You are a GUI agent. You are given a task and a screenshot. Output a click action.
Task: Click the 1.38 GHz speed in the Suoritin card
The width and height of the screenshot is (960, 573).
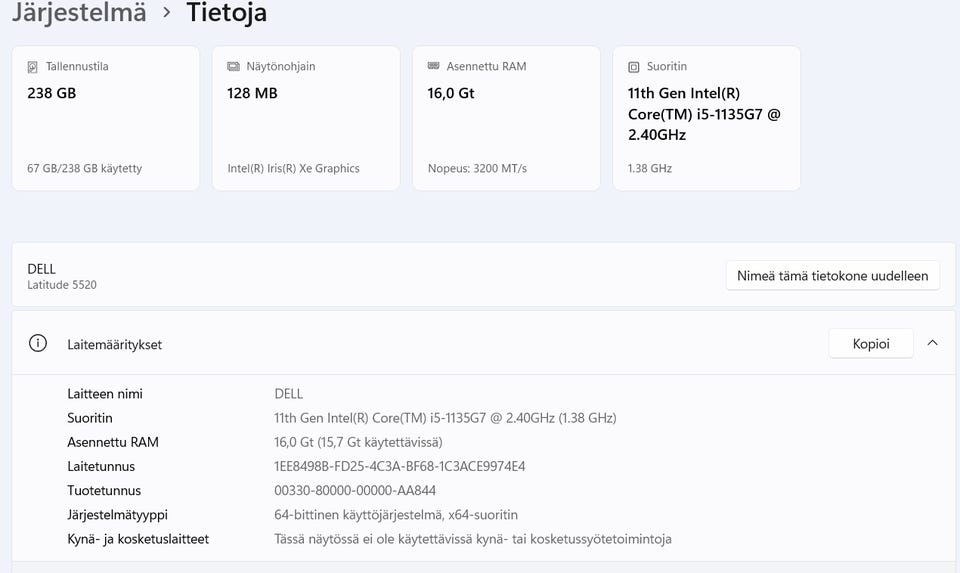point(649,168)
